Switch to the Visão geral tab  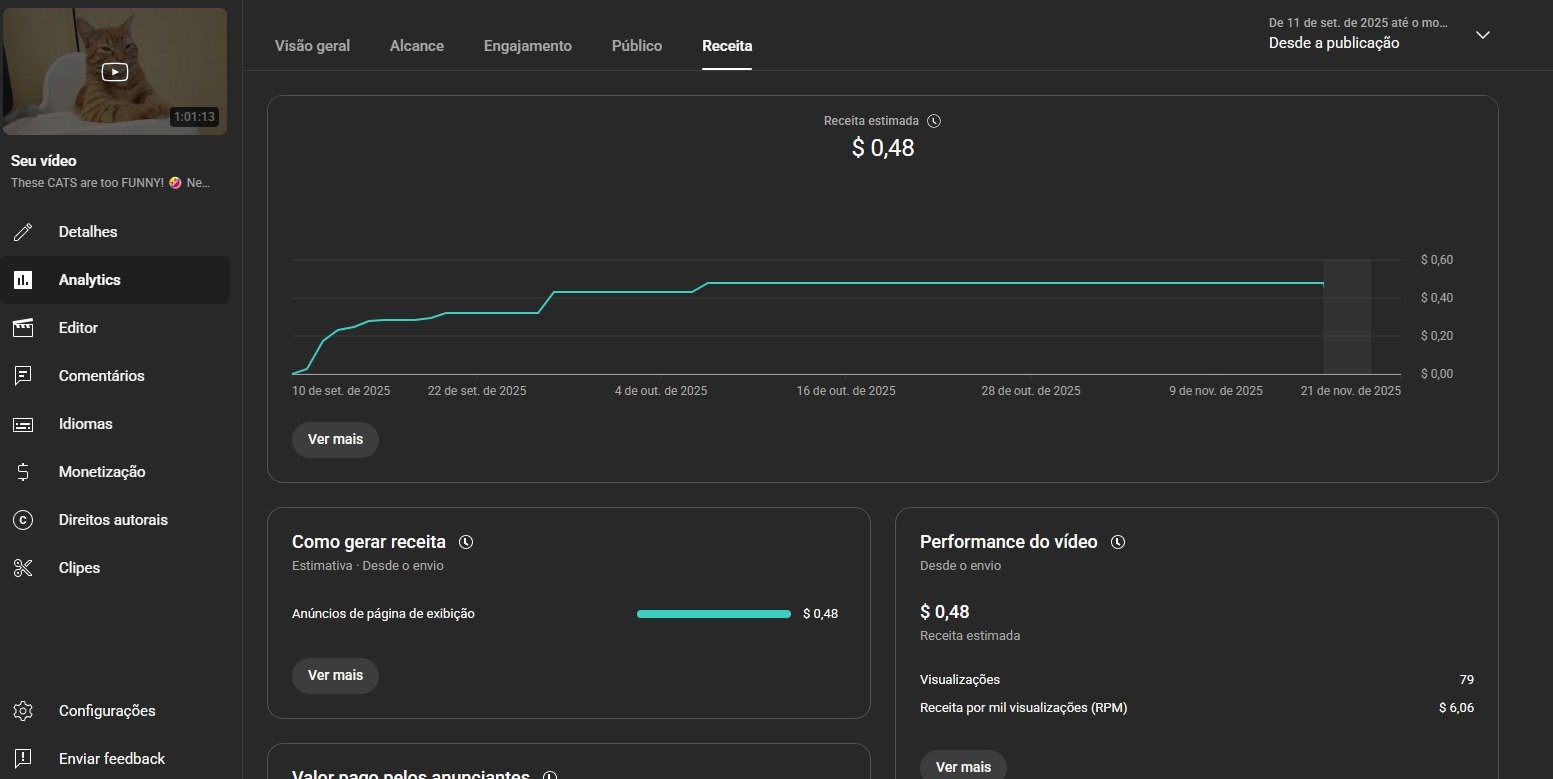[312, 46]
